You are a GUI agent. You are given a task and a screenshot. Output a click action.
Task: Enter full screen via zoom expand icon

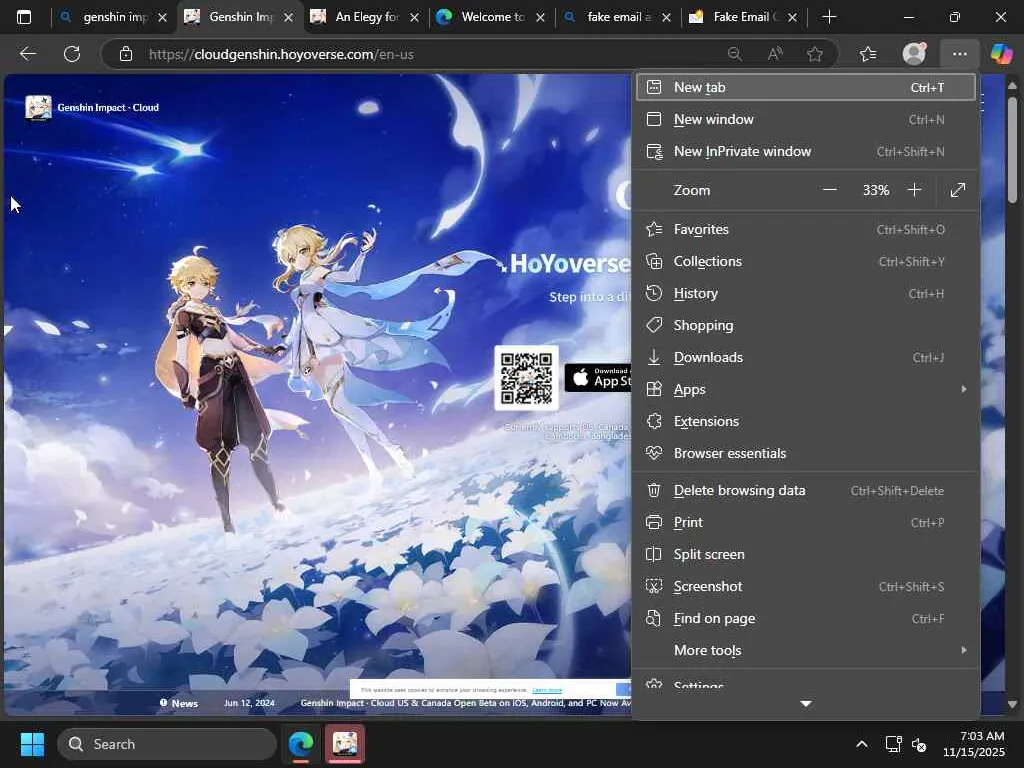(957, 190)
